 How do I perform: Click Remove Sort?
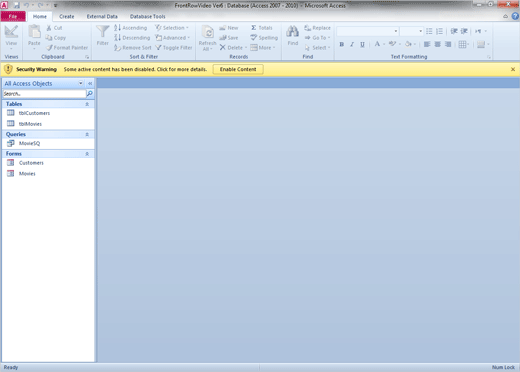click(x=133, y=48)
